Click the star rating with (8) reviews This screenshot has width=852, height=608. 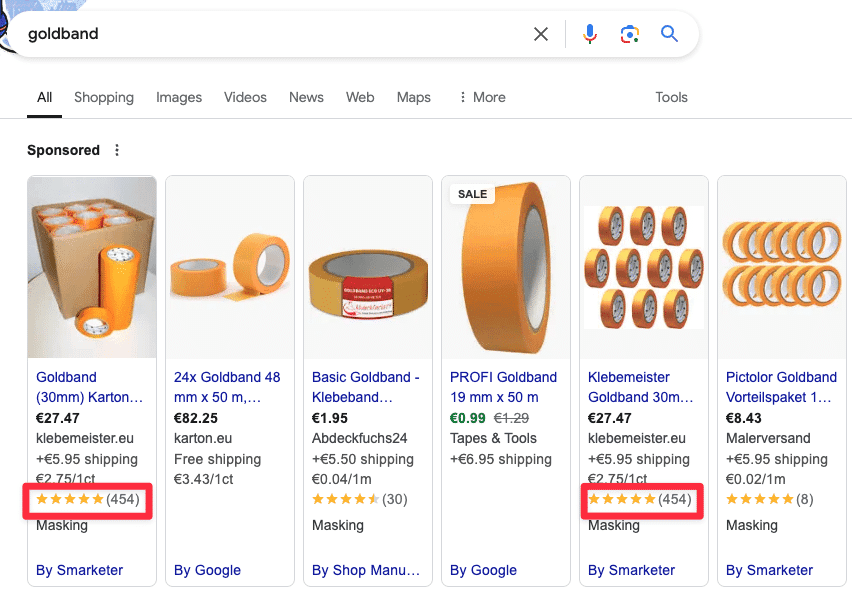(770, 499)
